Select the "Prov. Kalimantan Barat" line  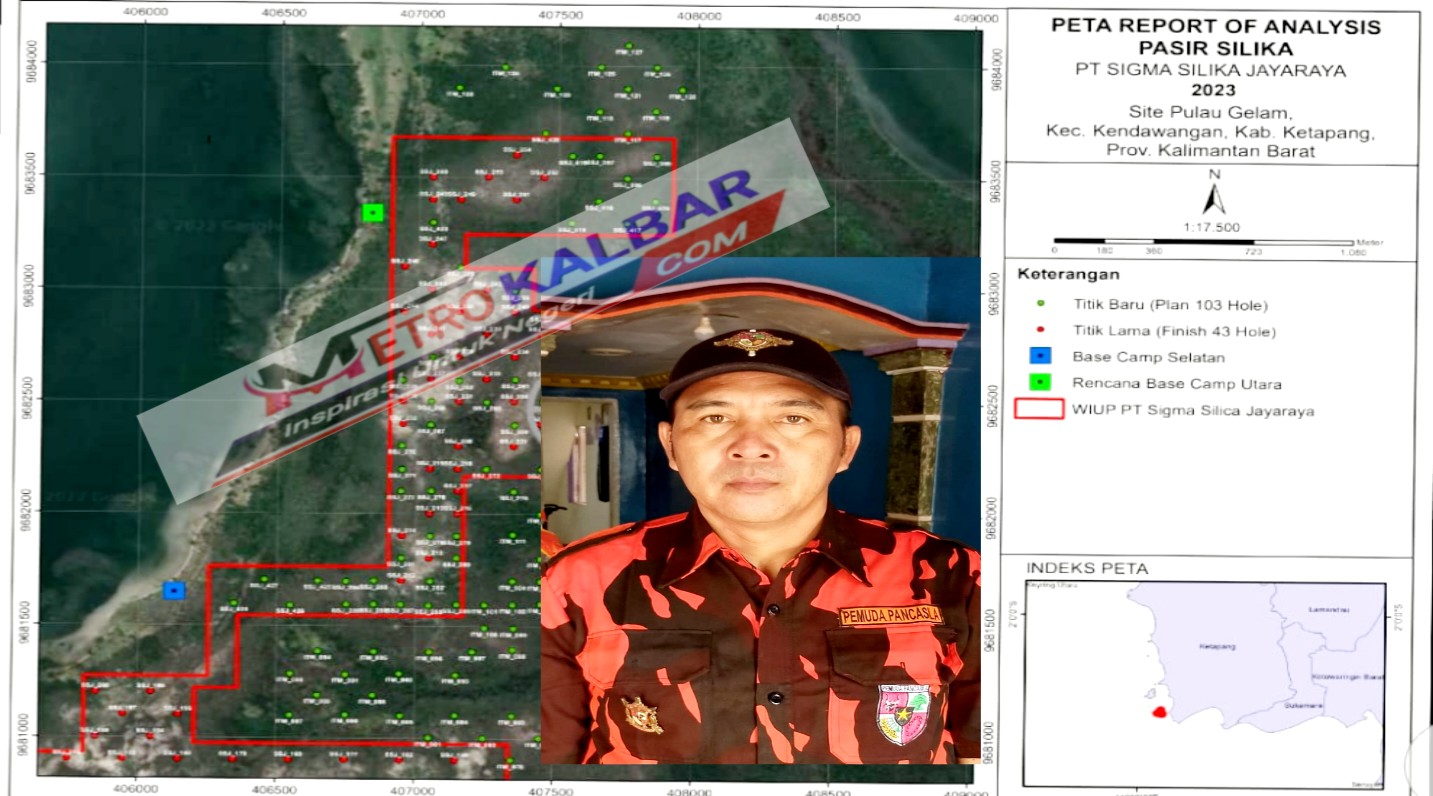point(1211,151)
